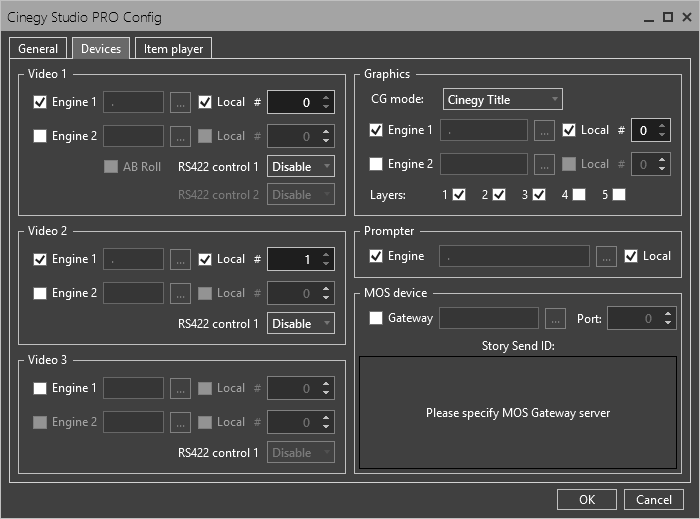Browse for Video 2 Engine 1 server
The width and height of the screenshot is (700, 519).
180,259
